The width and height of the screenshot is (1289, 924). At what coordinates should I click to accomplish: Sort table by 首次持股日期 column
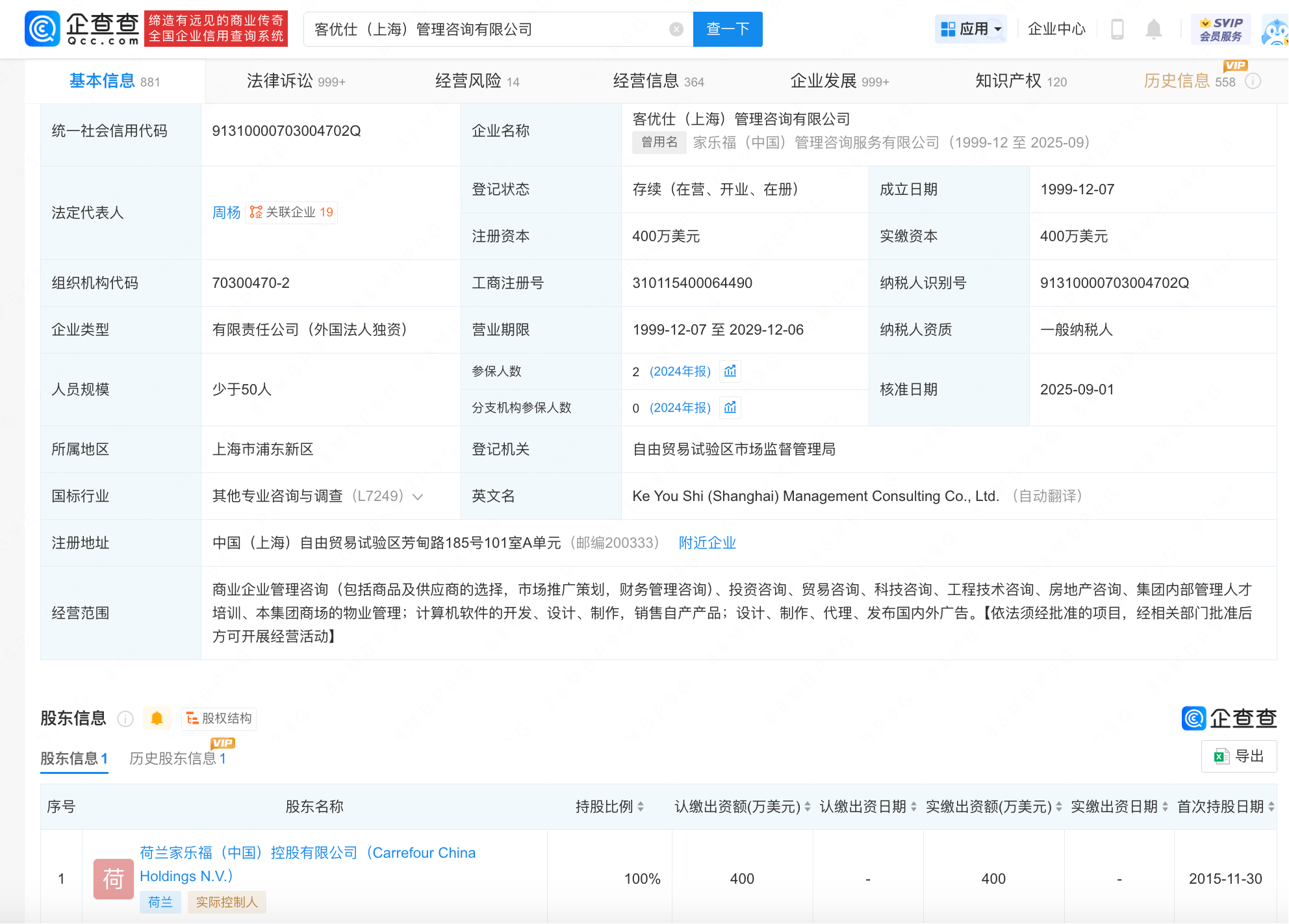[x=1271, y=807]
